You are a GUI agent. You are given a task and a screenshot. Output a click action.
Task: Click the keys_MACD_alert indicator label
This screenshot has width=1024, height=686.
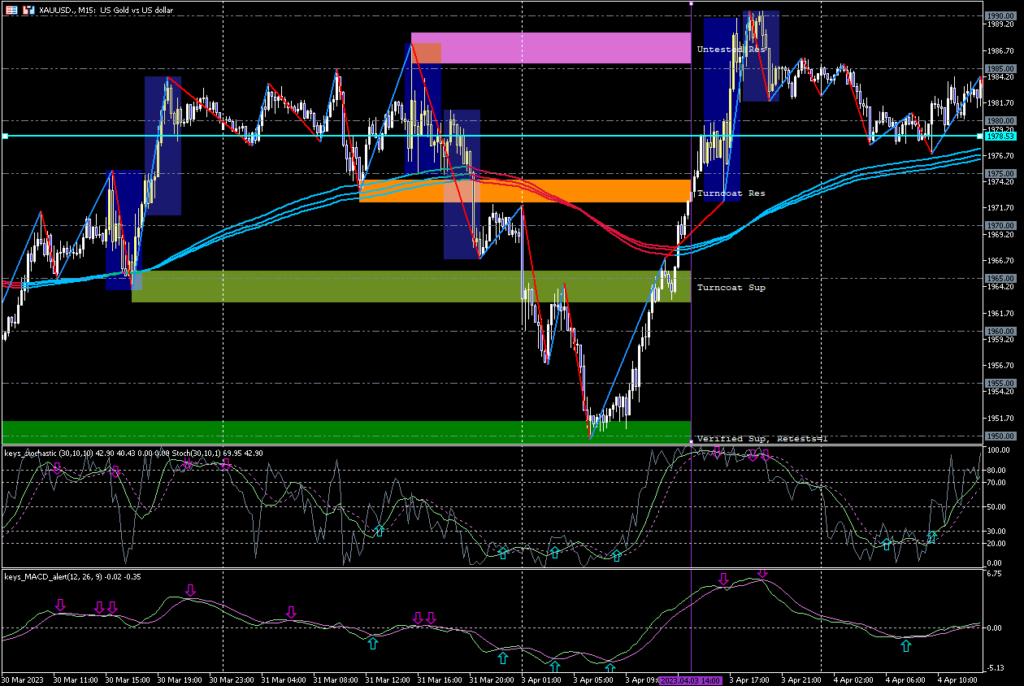[42, 577]
